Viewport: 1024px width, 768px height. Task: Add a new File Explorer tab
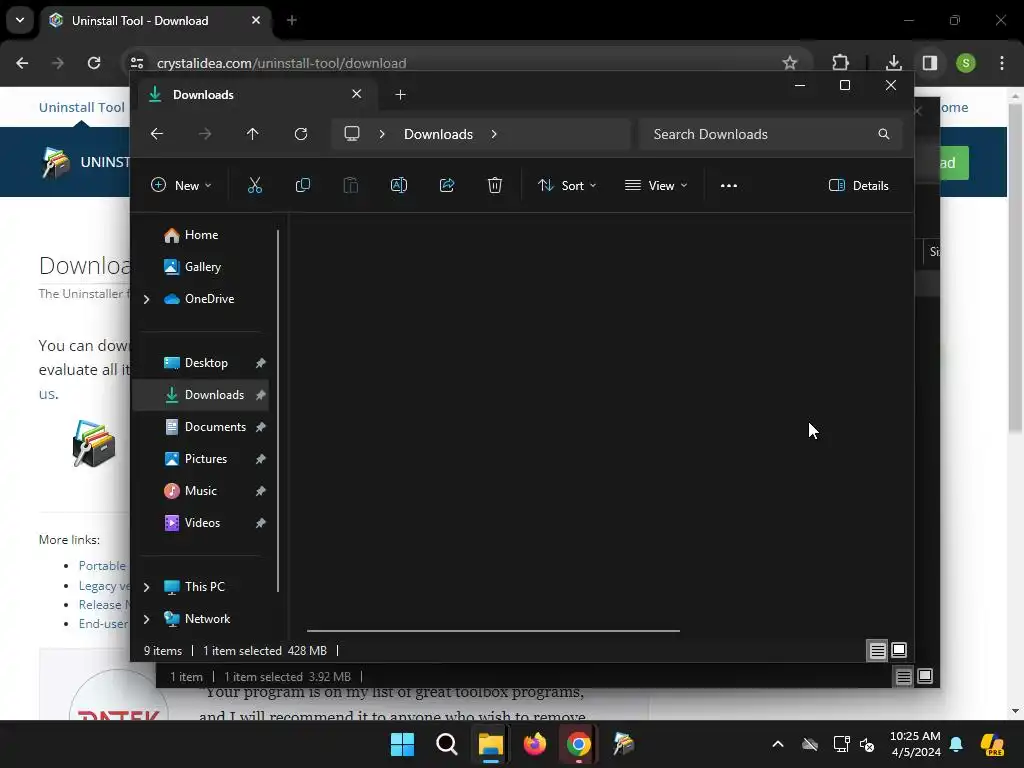pyautogui.click(x=400, y=95)
